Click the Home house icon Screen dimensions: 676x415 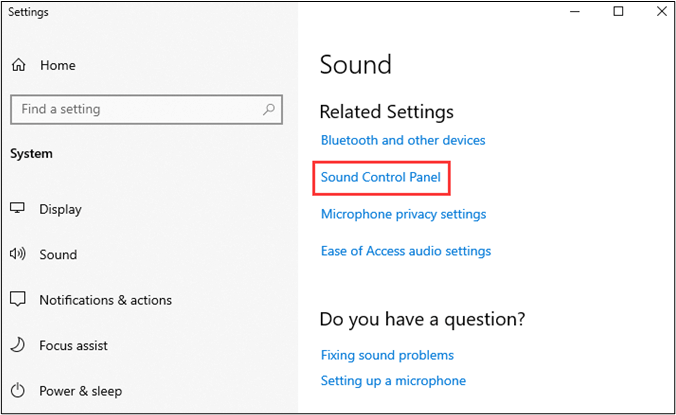18,65
